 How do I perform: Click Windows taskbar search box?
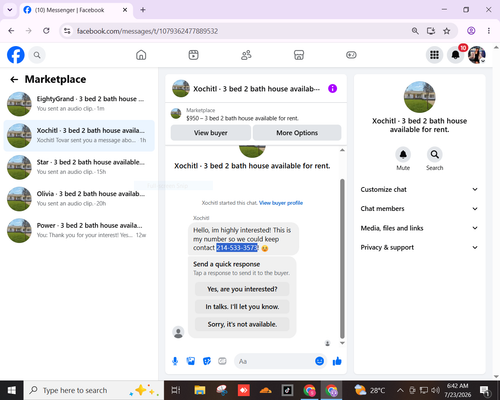[x=94, y=390]
